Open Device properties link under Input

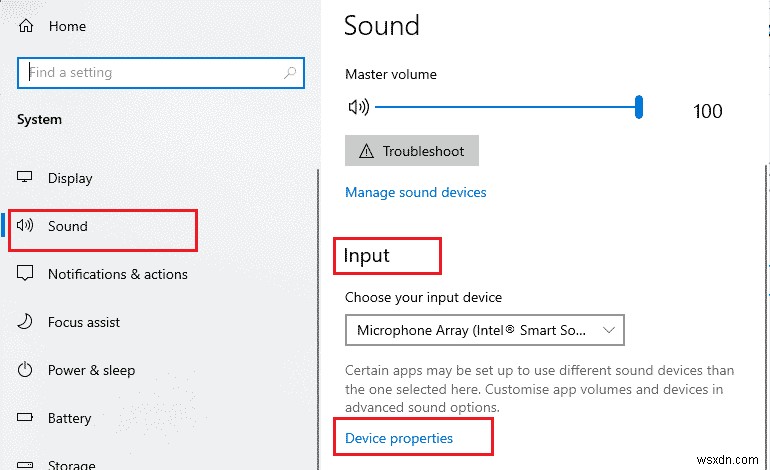pyautogui.click(x=399, y=438)
